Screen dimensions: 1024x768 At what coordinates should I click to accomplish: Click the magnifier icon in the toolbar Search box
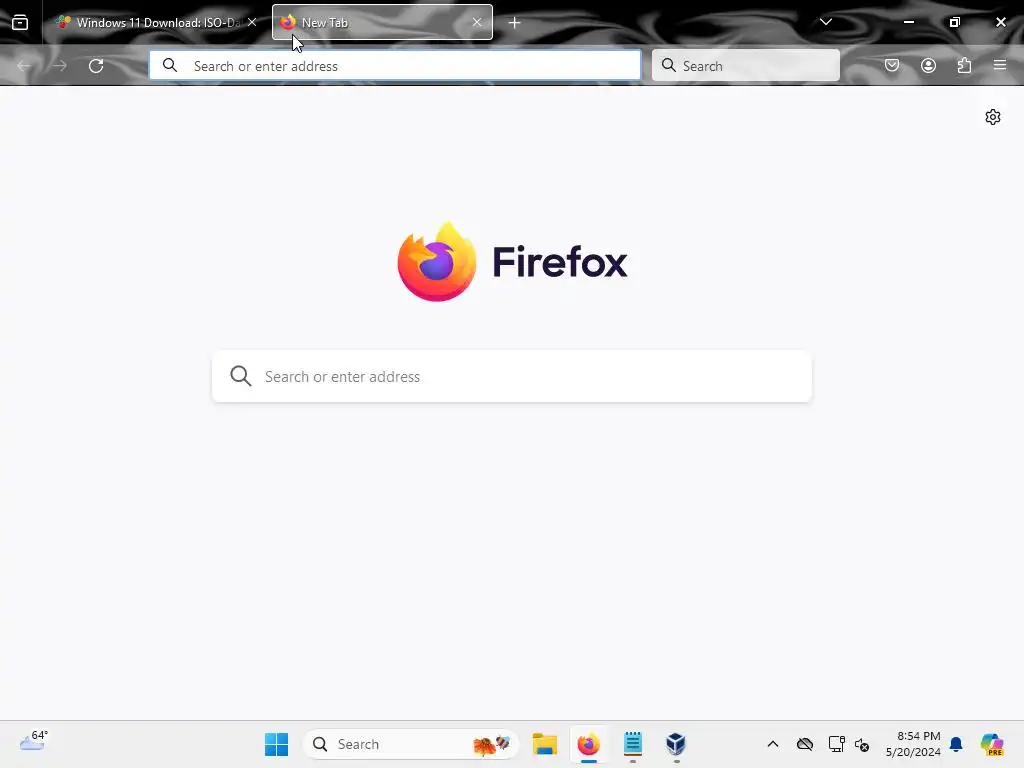coord(668,65)
